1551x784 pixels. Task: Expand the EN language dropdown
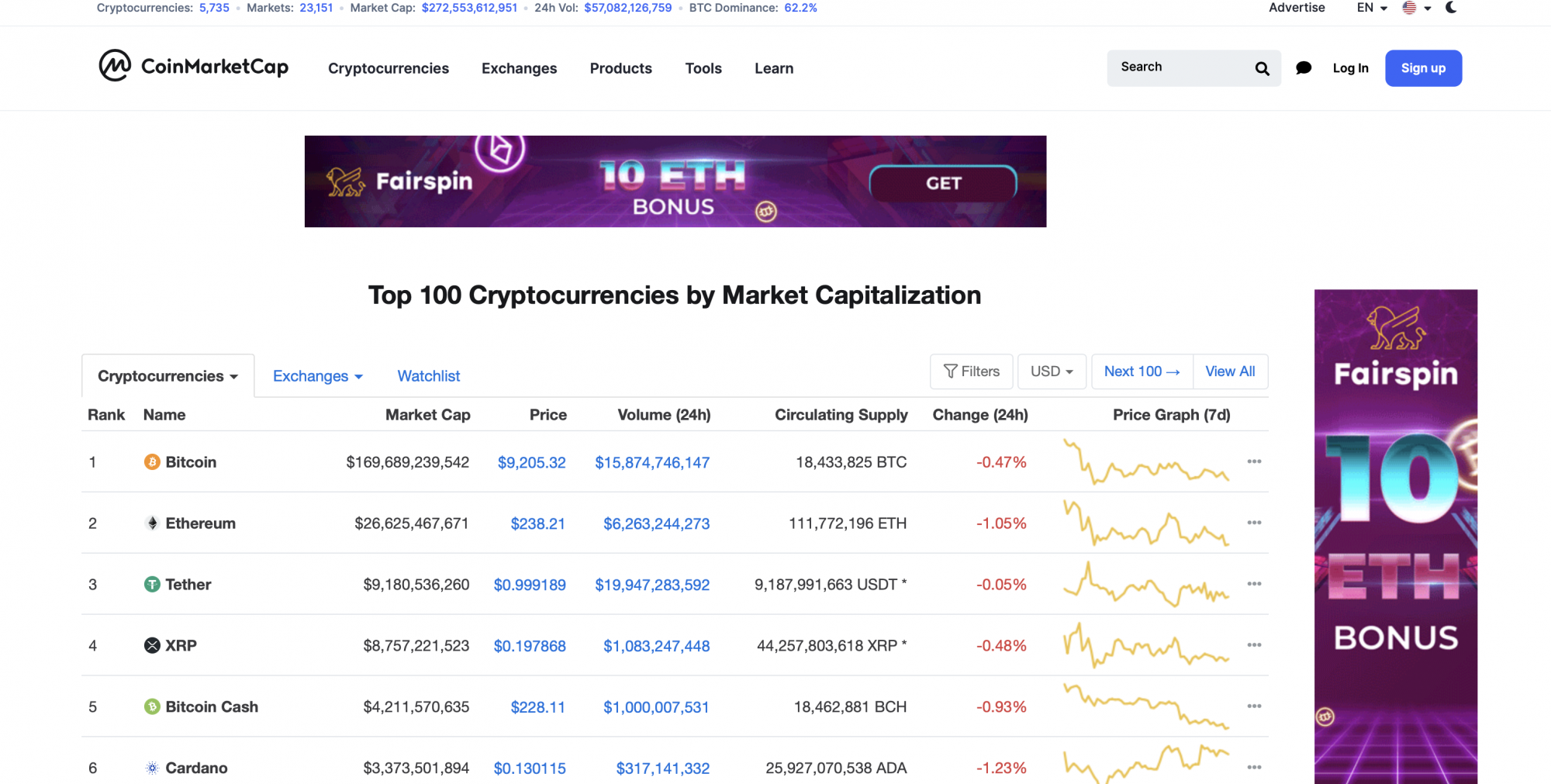[x=1372, y=8]
